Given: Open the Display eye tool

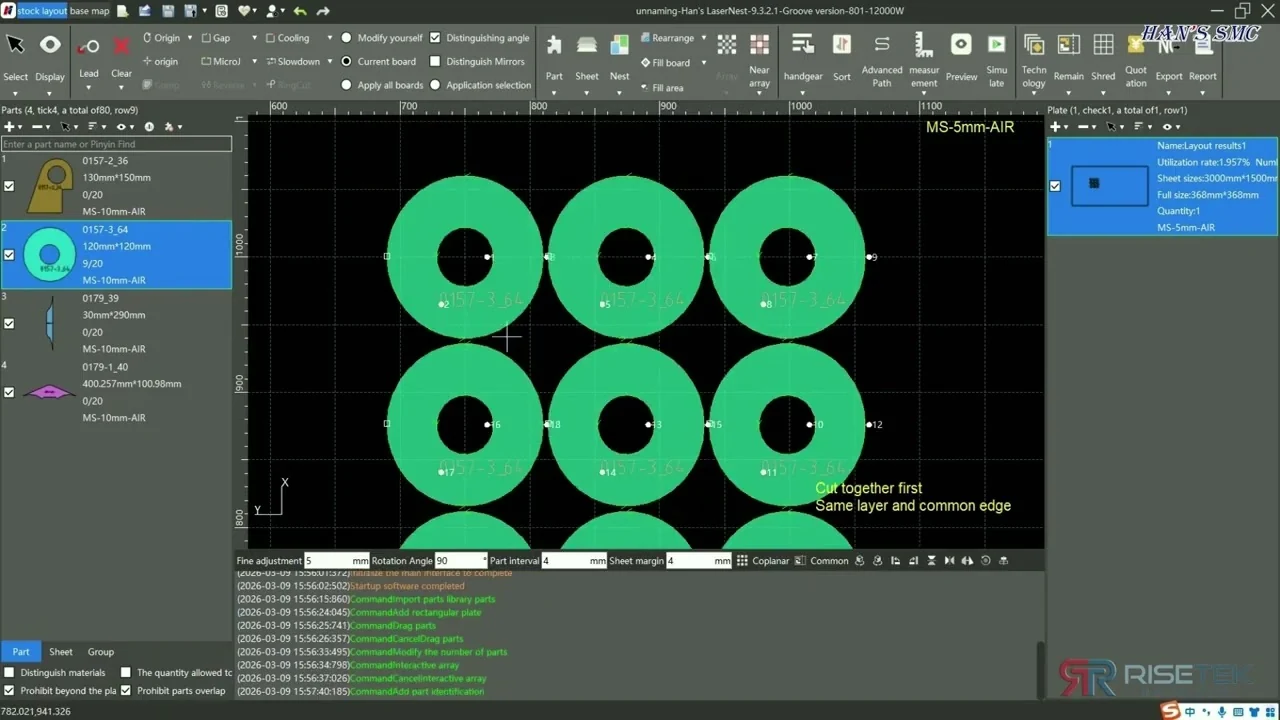Looking at the screenshot, I should tap(50, 46).
